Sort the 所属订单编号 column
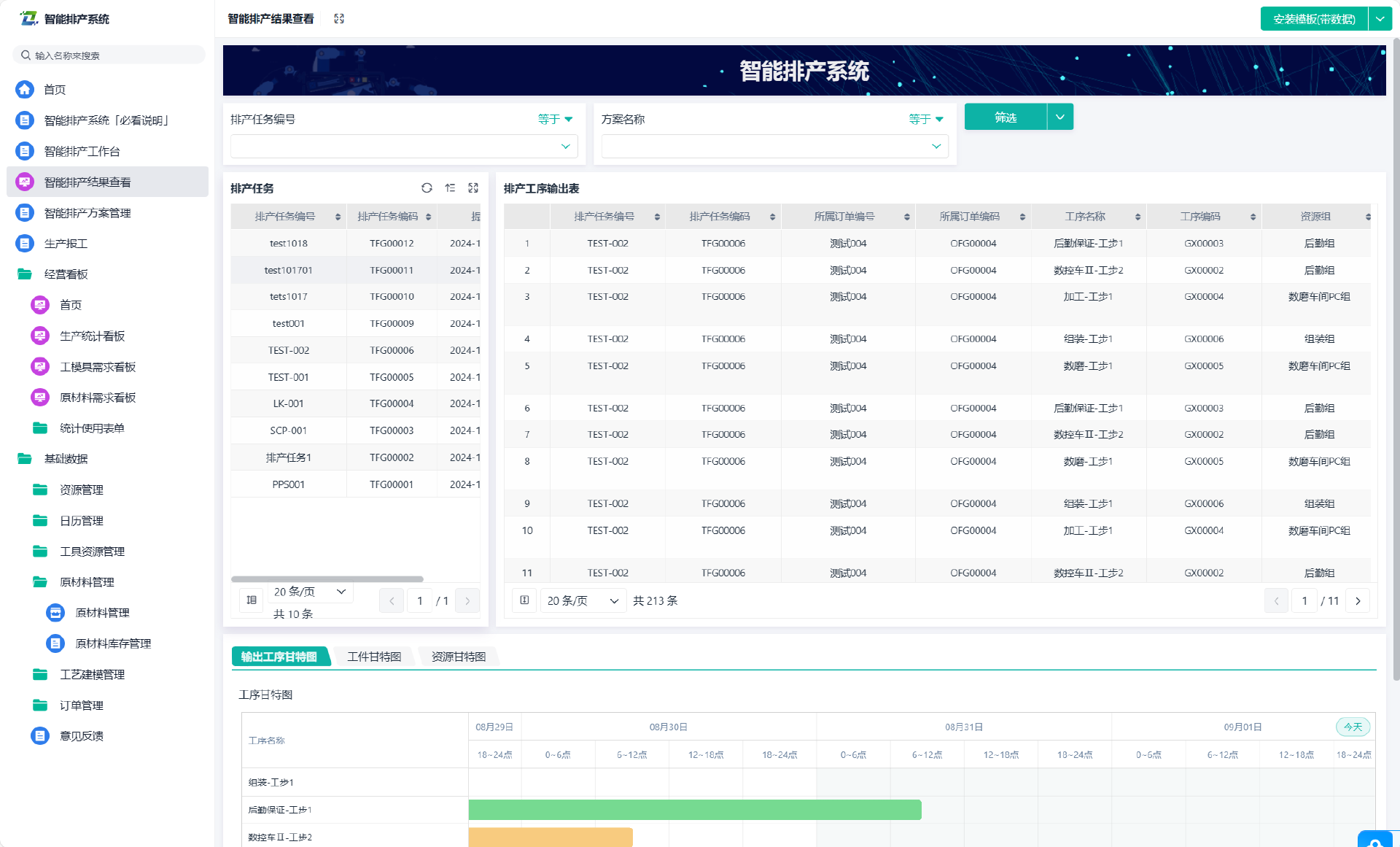The width and height of the screenshot is (1400, 847). point(906,217)
